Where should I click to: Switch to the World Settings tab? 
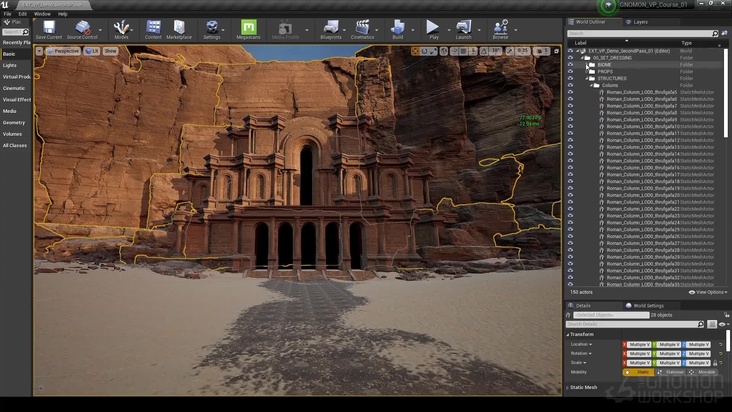tap(647, 305)
